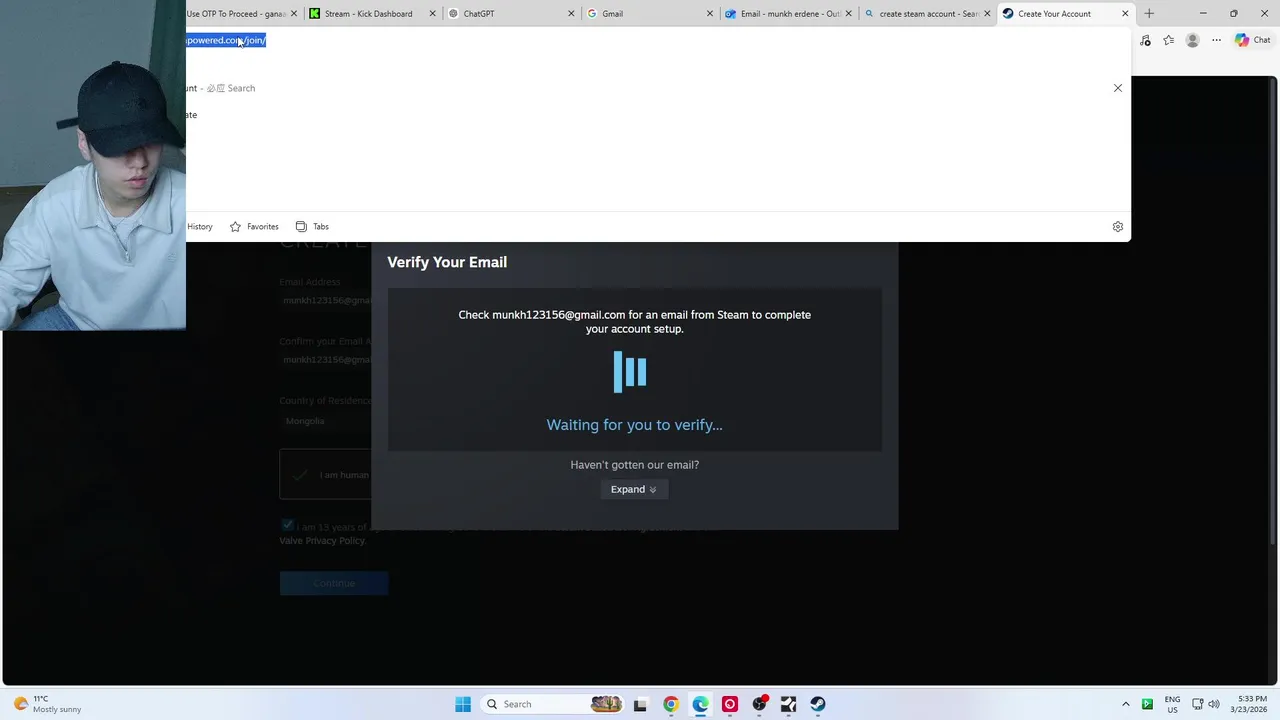Select the Create Your Account tab
The height and width of the screenshot is (720, 1280).
[x=1053, y=14]
